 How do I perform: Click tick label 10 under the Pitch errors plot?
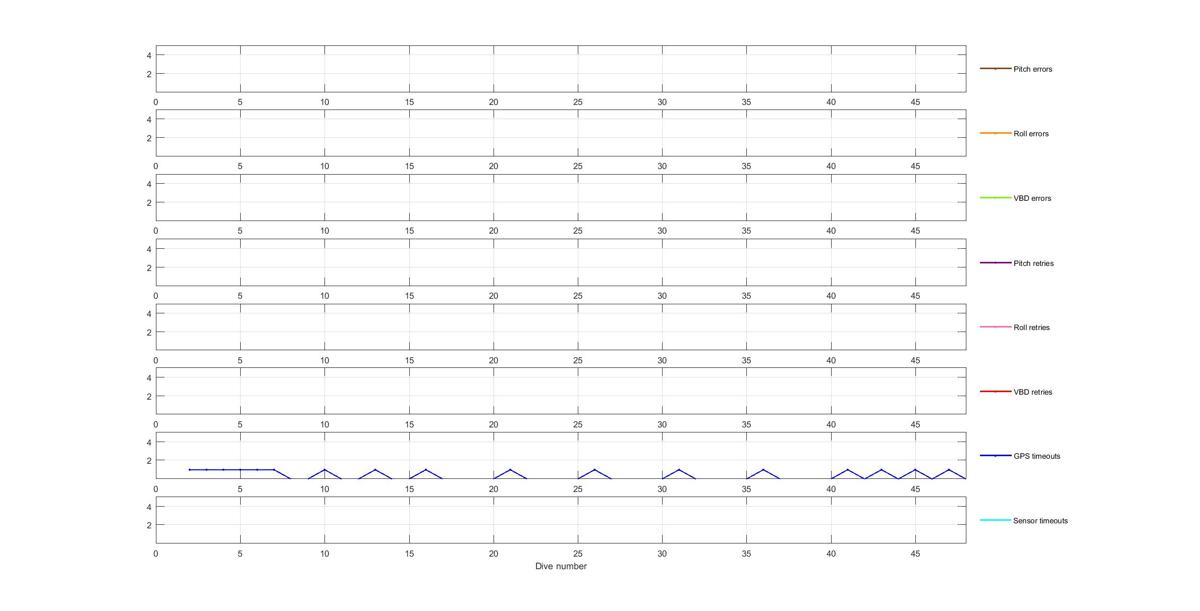[324, 101]
